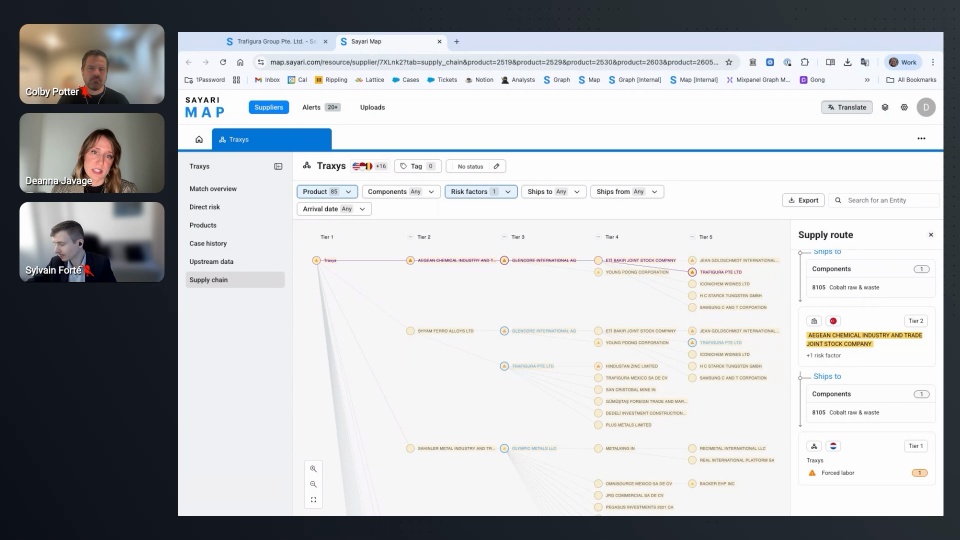960x540 pixels.
Task: Click Search for an Entity field
Action: 884,200
